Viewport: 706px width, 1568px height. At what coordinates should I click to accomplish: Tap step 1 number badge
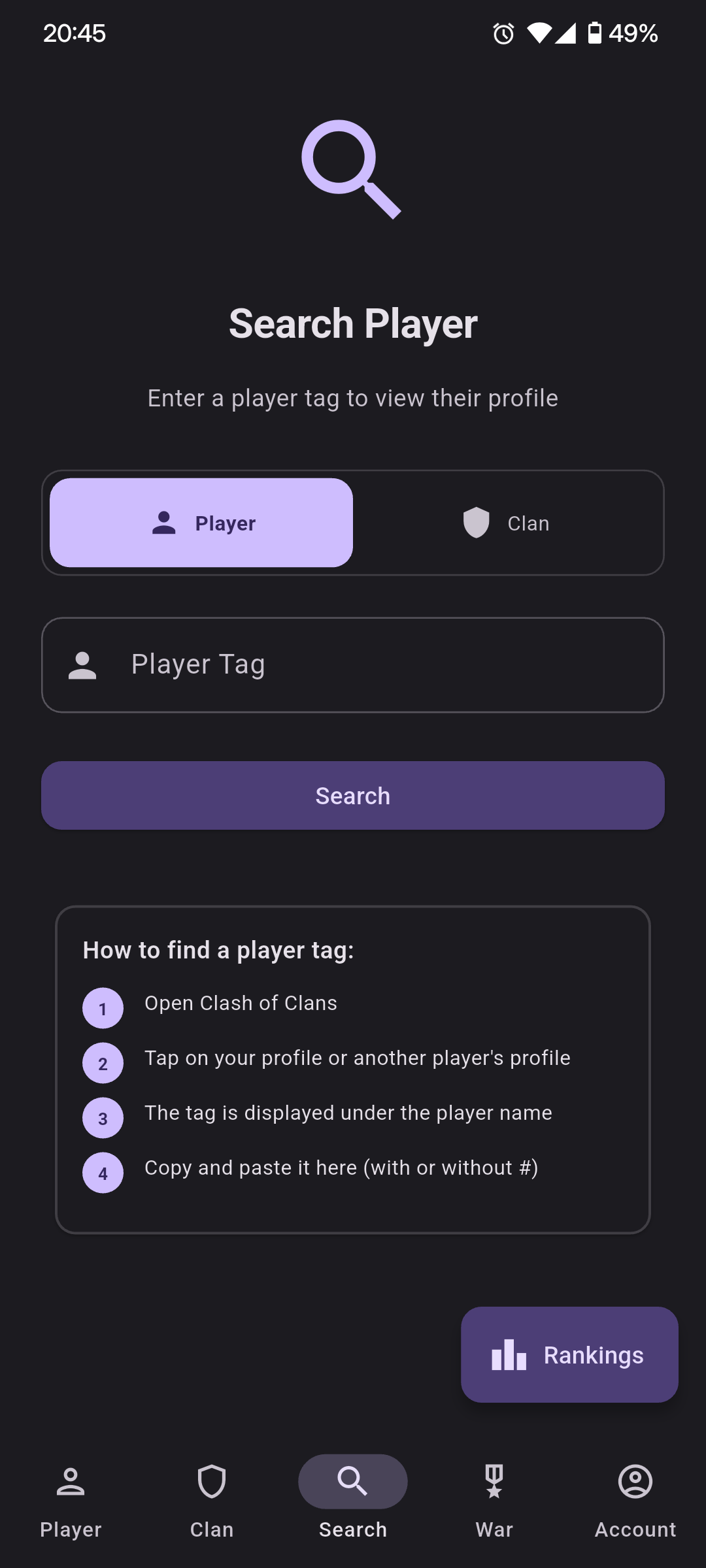pos(103,1008)
